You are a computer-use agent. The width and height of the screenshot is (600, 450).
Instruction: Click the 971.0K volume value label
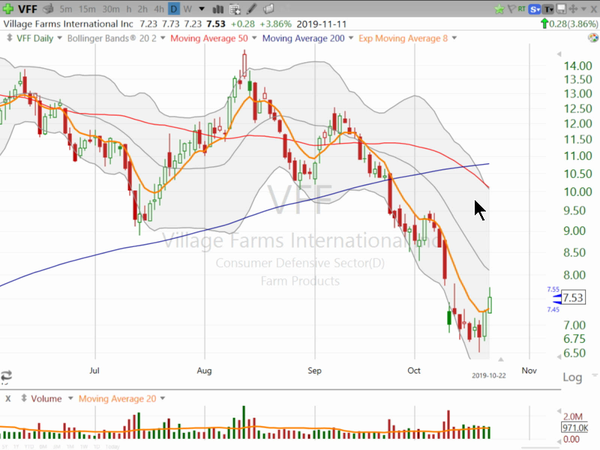575,427
